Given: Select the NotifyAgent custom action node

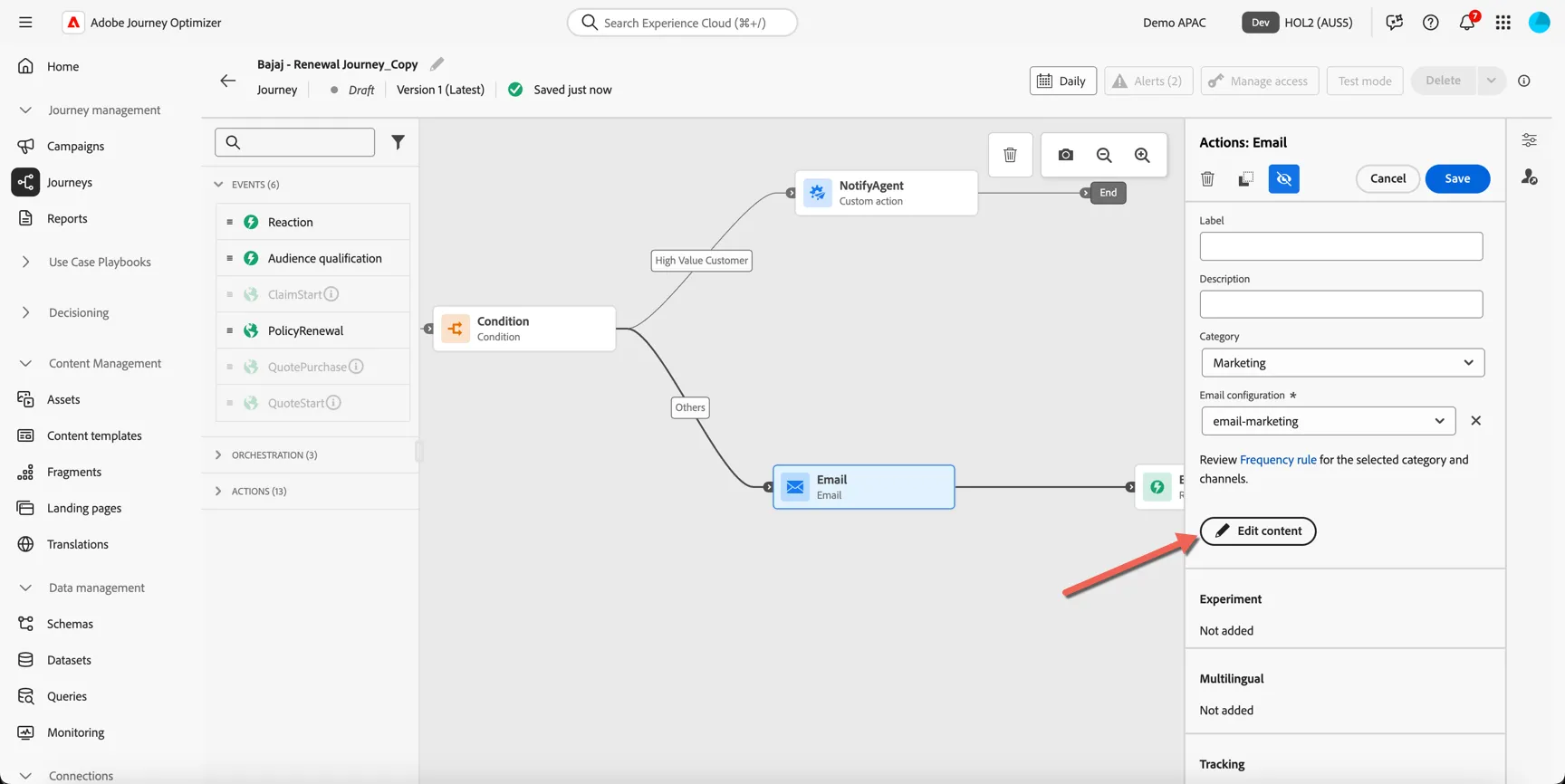Looking at the screenshot, I should coord(887,193).
